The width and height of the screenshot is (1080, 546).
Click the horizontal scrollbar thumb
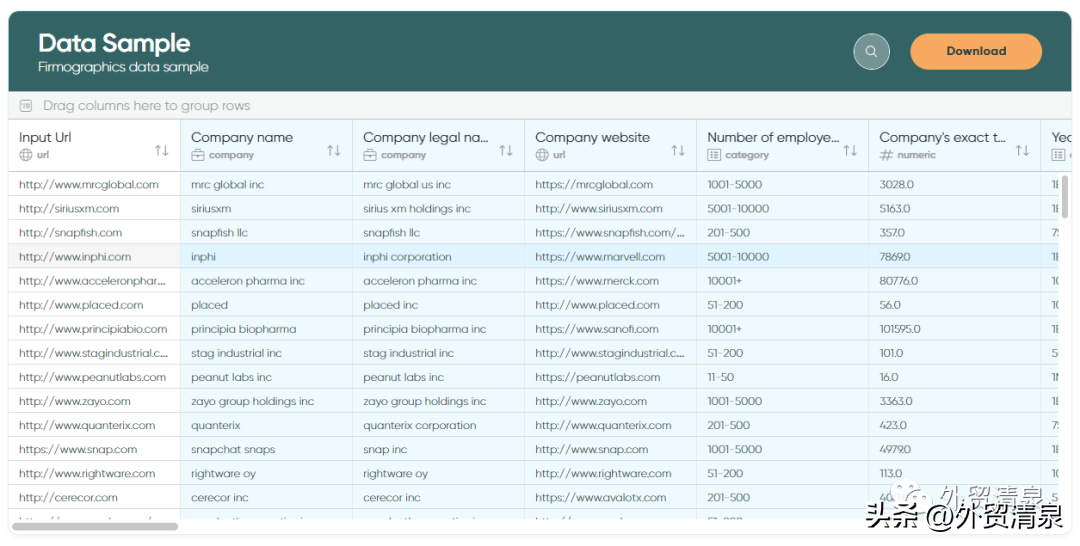(x=95, y=527)
